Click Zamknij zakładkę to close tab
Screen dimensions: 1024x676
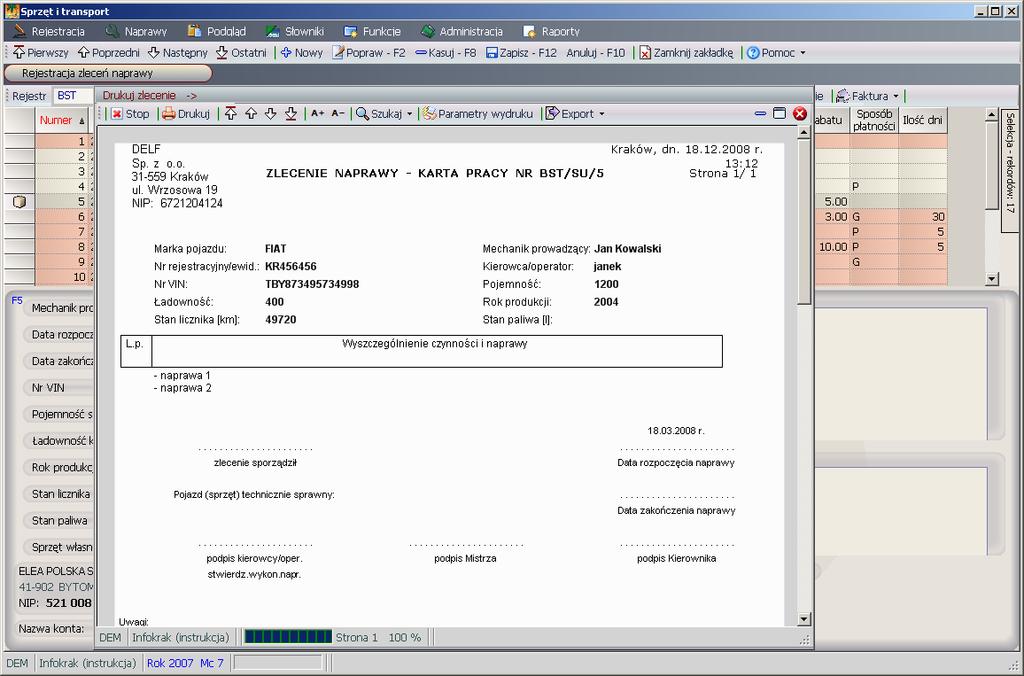[x=686, y=52]
